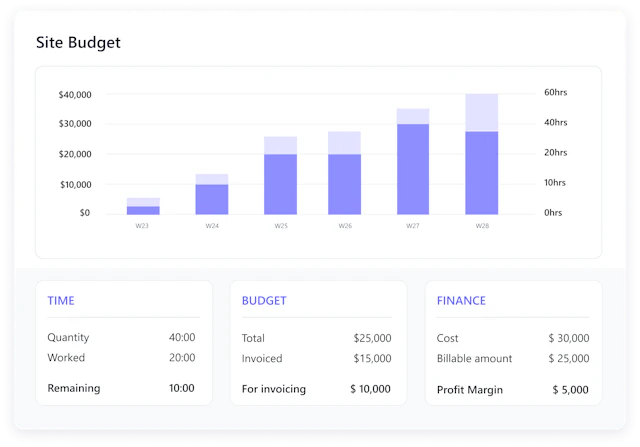The image size is (640, 447).
Task: Click the Cost label in FINANCE card
Action: [x=447, y=338]
